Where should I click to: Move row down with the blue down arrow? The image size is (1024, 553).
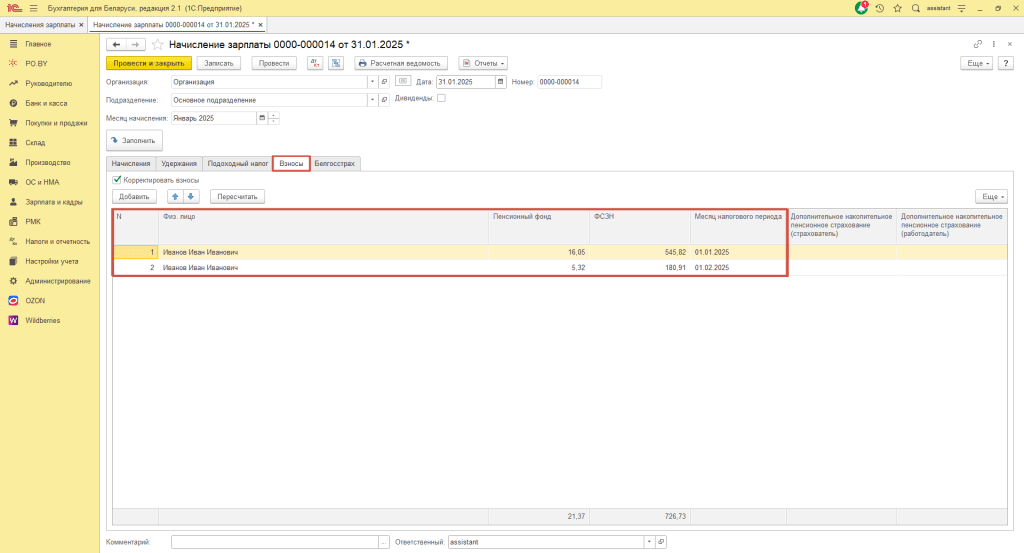point(192,196)
